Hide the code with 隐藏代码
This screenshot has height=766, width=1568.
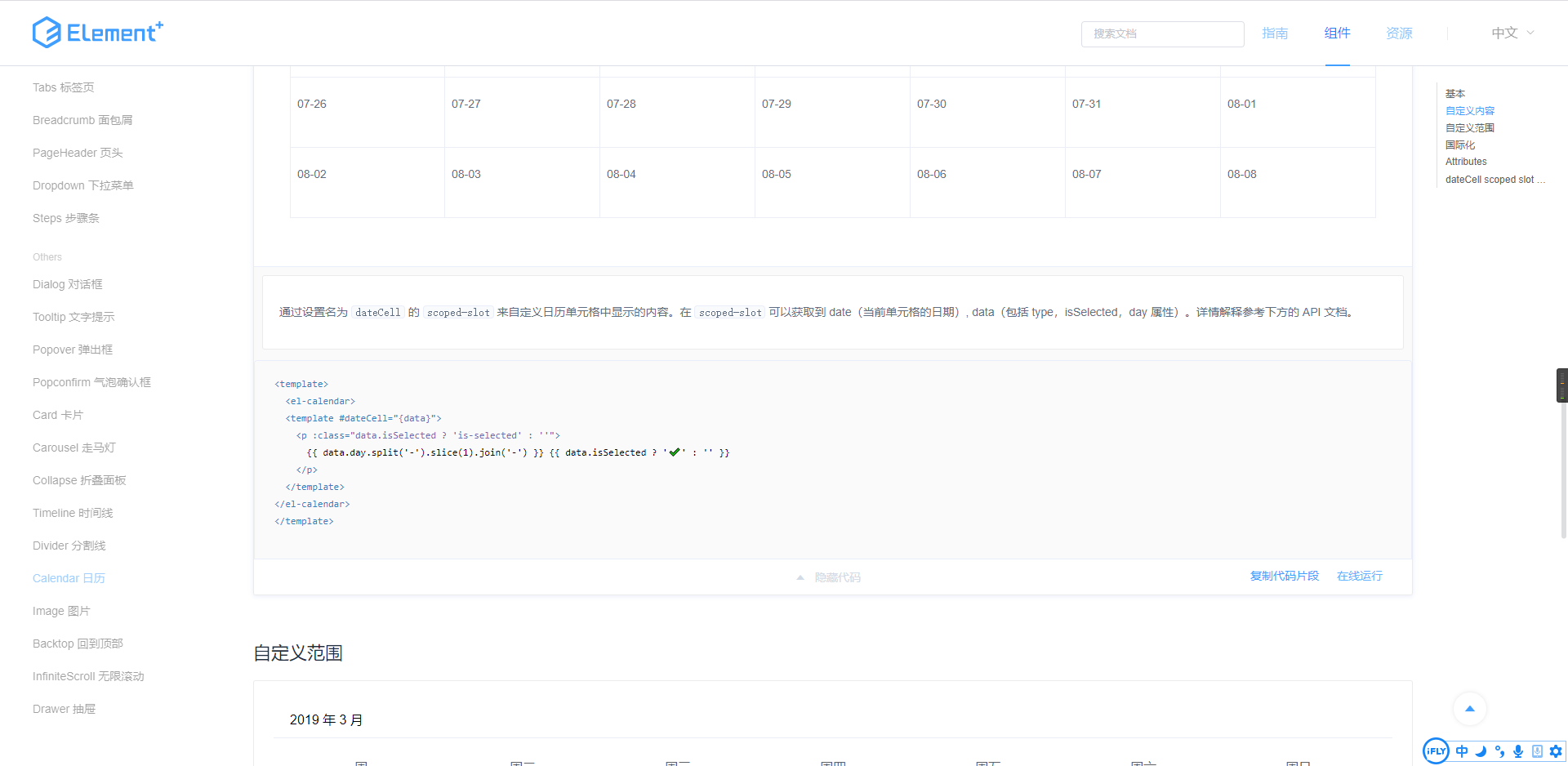click(x=838, y=577)
